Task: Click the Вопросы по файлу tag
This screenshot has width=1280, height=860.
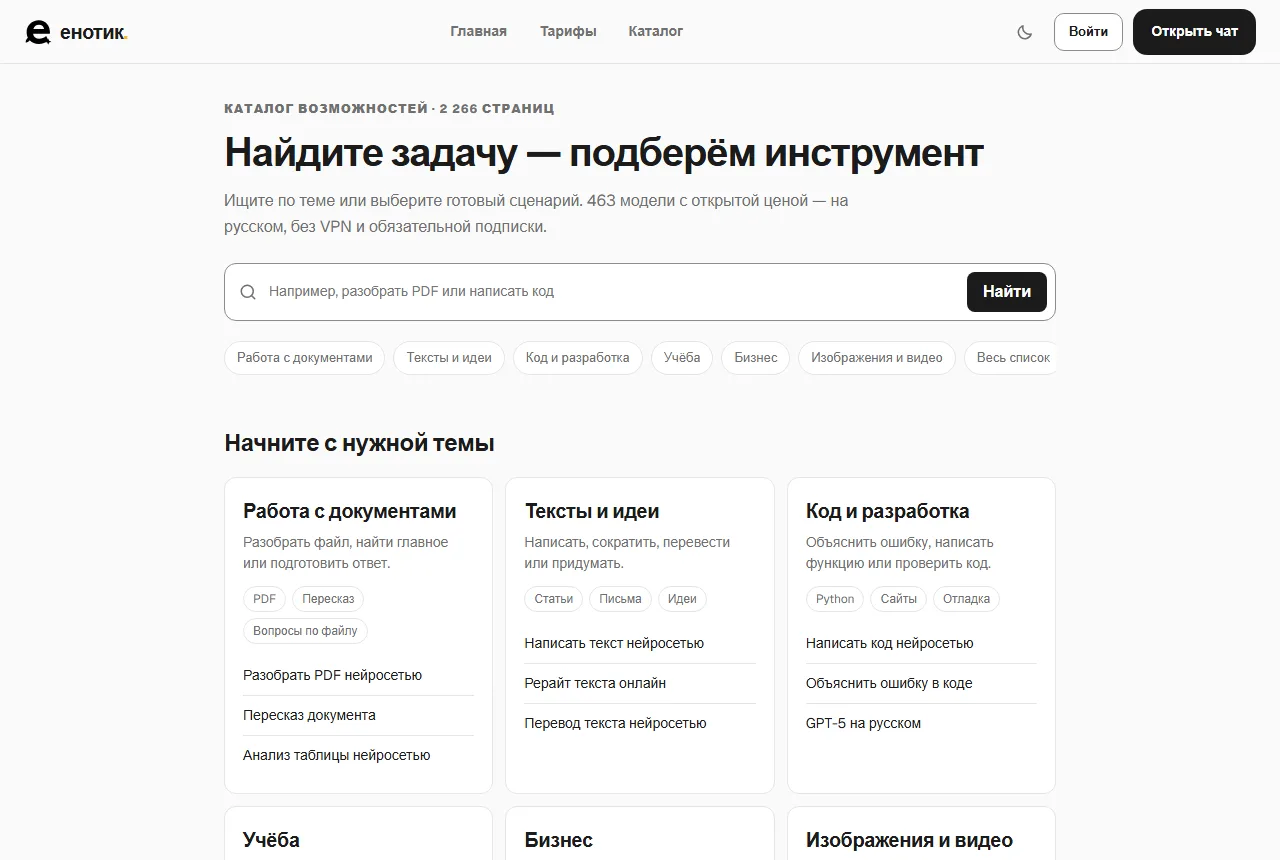Action: (x=305, y=631)
